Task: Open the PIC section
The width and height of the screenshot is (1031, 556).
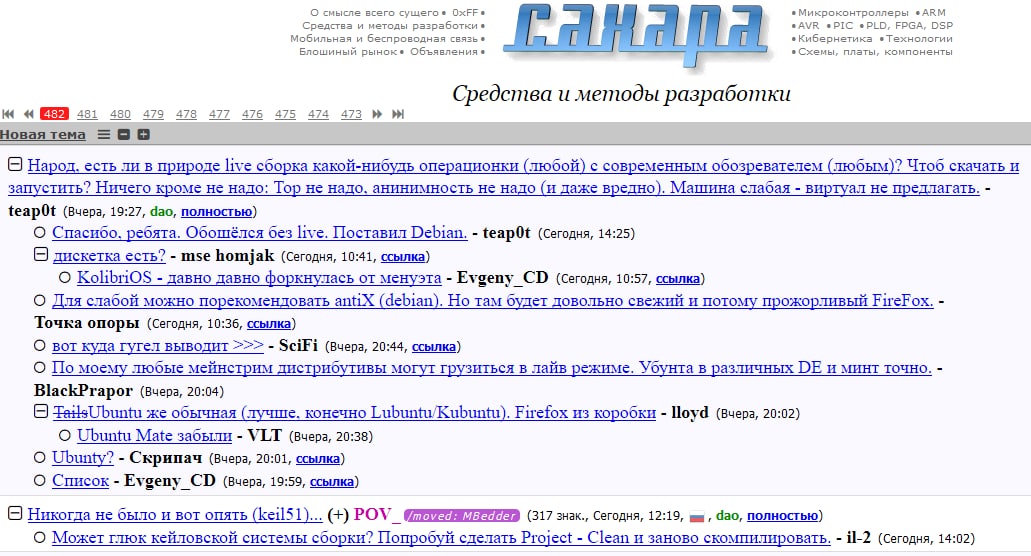Action: (x=843, y=26)
